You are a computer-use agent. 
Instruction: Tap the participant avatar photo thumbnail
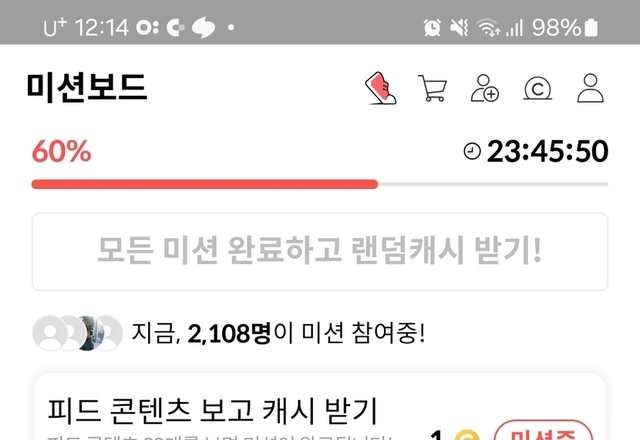[x=89, y=333]
